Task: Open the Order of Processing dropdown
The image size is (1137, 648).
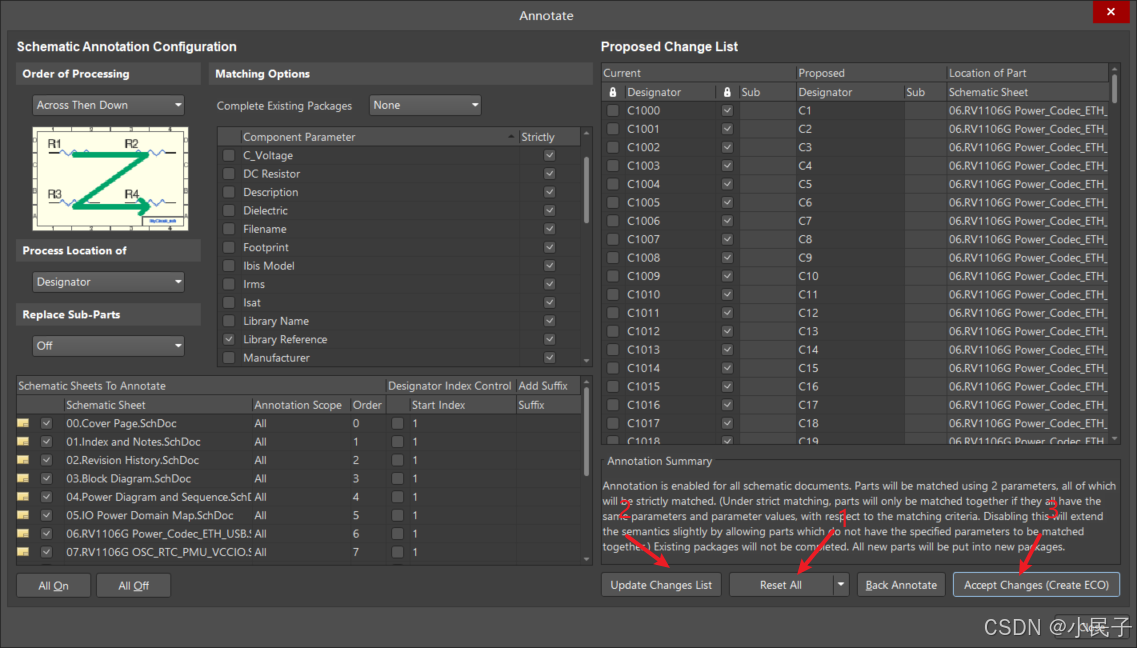Action: 108,105
